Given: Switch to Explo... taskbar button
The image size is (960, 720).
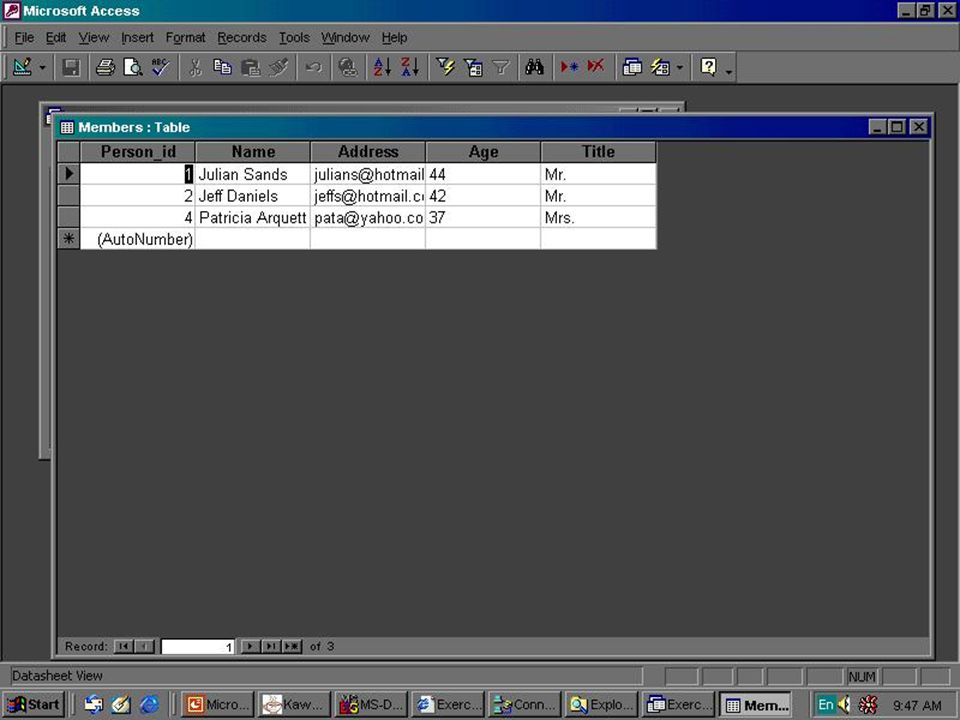Looking at the screenshot, I should (x=602, y=705).
